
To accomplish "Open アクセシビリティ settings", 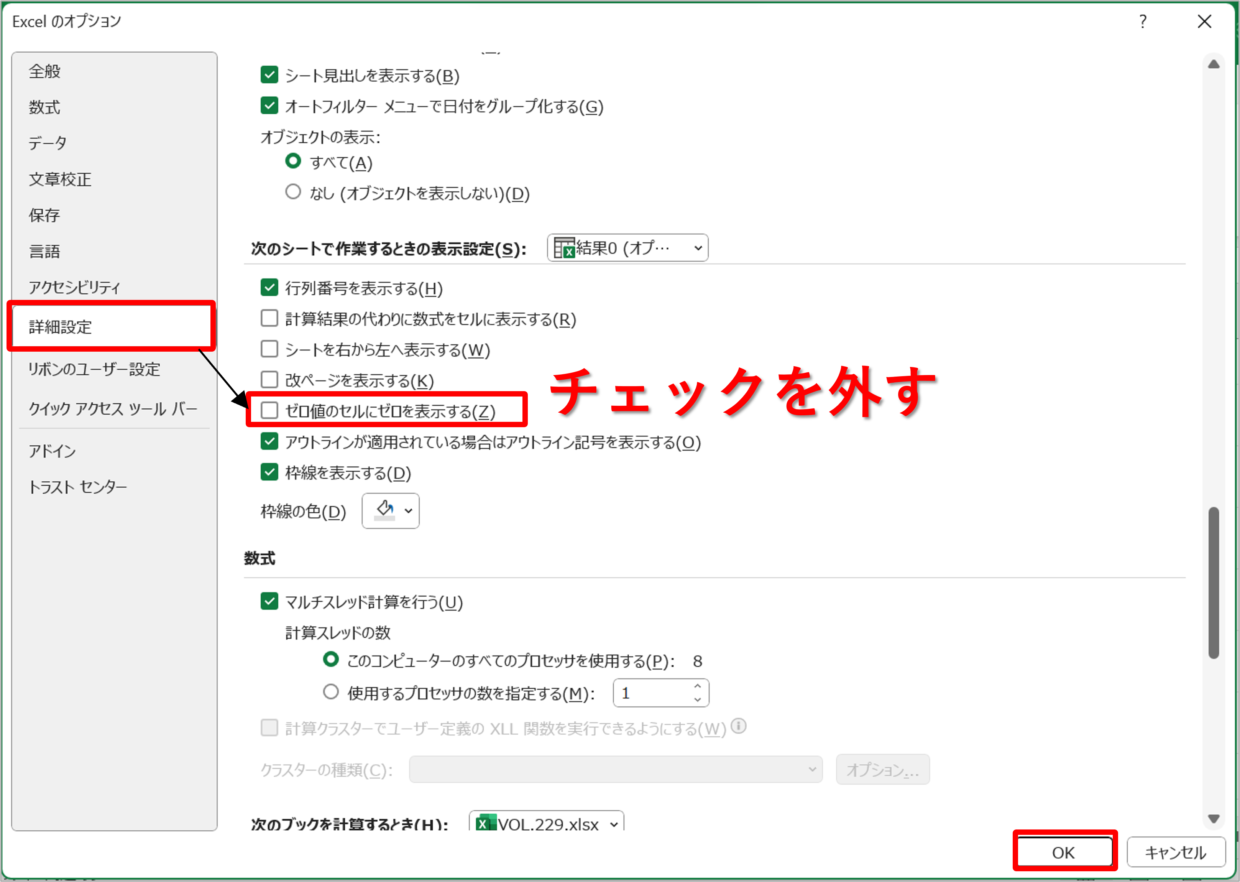I will coord(75,287).
